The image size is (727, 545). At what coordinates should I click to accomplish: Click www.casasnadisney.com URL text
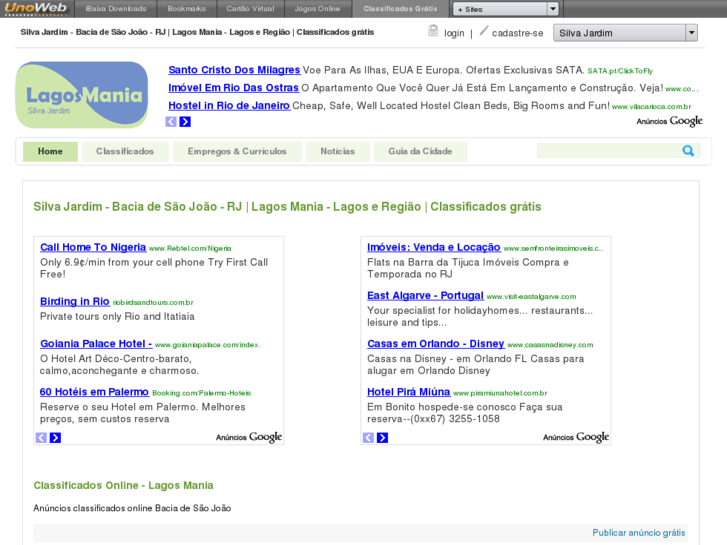550,345
